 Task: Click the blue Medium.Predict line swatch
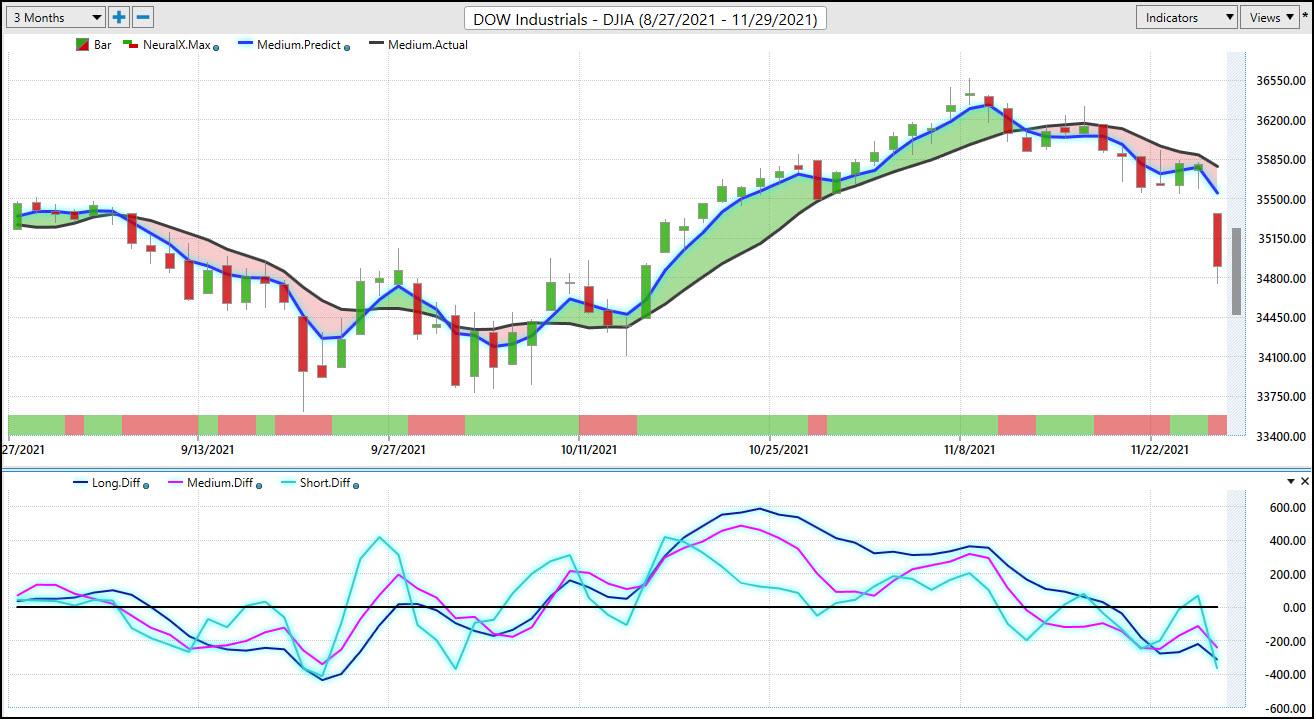tap(244, 45)
